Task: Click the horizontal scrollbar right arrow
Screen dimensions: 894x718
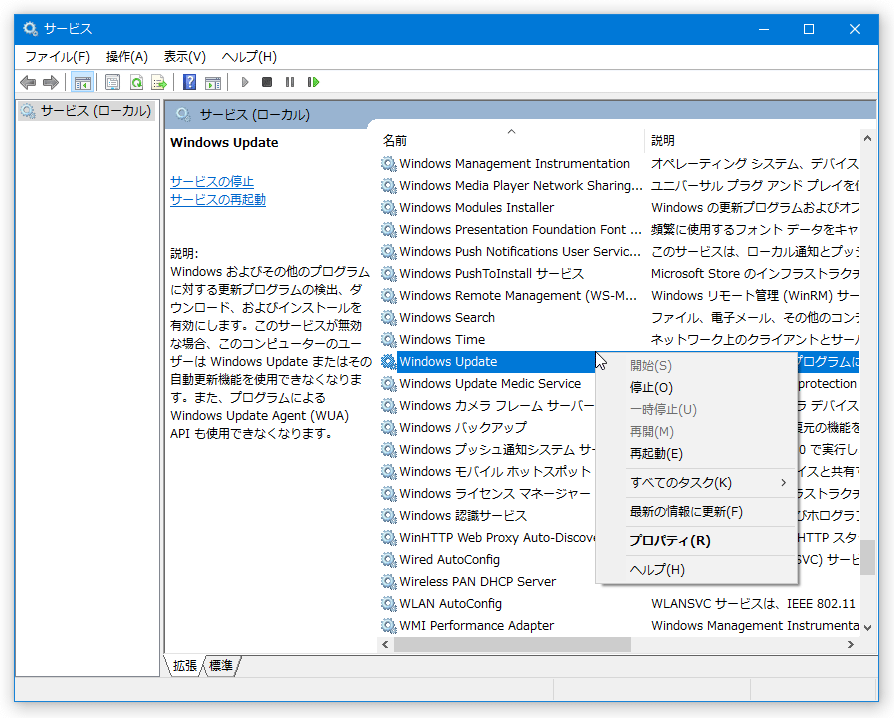Action: point(851,644)
